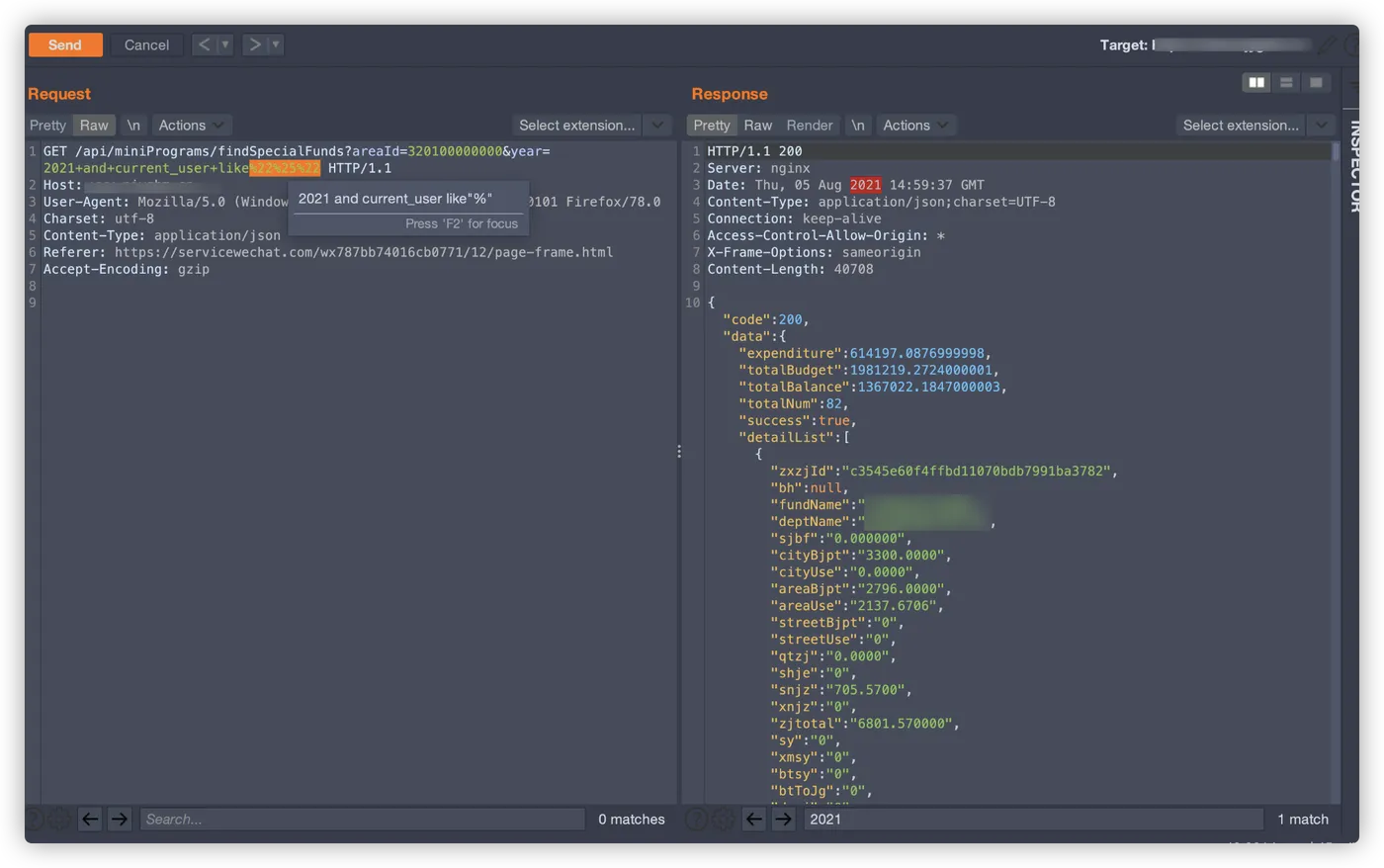Click the 'Accept-Encoding: gzip' header line
Image resolution: width=1384 pixels, height=868 pixels.
[x=127, y=269]
